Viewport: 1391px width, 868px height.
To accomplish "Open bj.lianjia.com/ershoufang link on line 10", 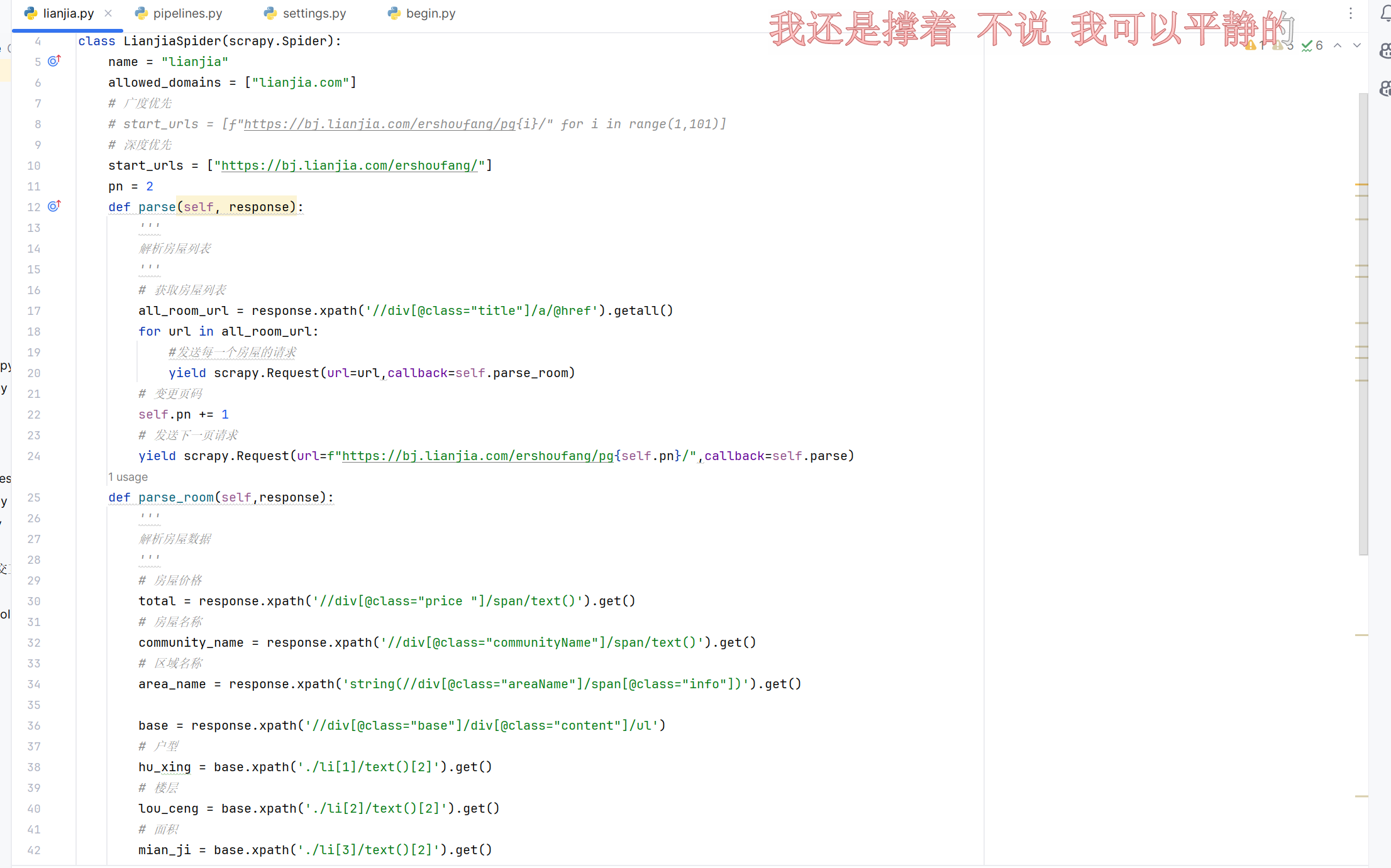I will coord(349,165).
